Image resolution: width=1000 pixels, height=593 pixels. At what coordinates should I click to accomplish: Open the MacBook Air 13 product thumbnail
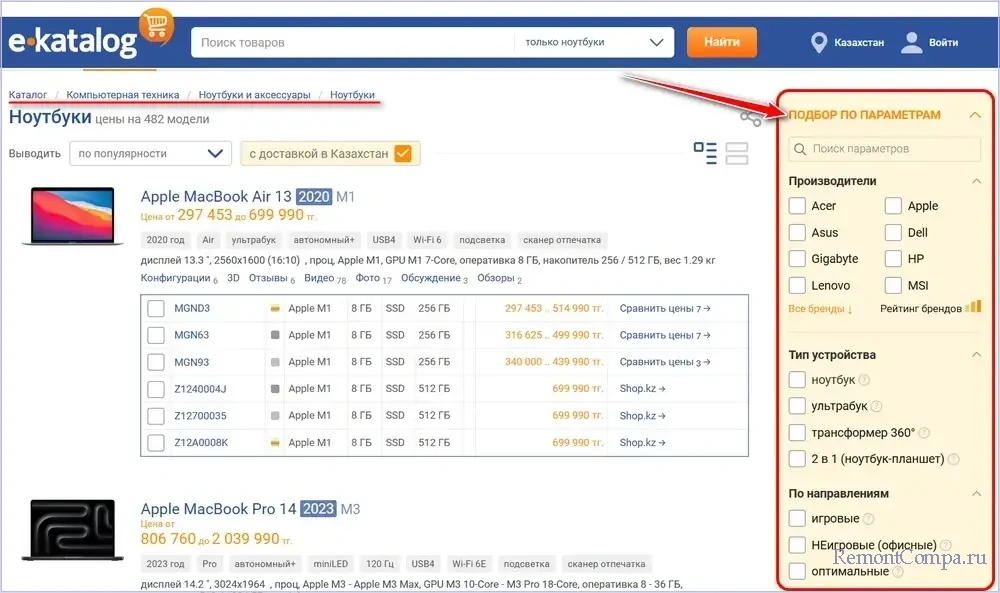72,216
